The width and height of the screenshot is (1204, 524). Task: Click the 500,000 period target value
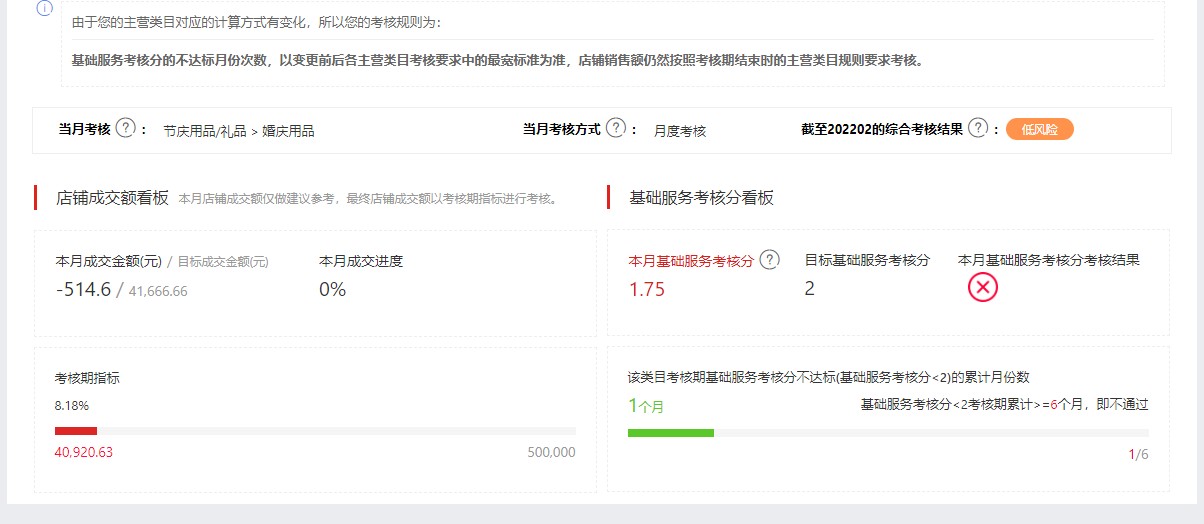click(x=551, y=452)
